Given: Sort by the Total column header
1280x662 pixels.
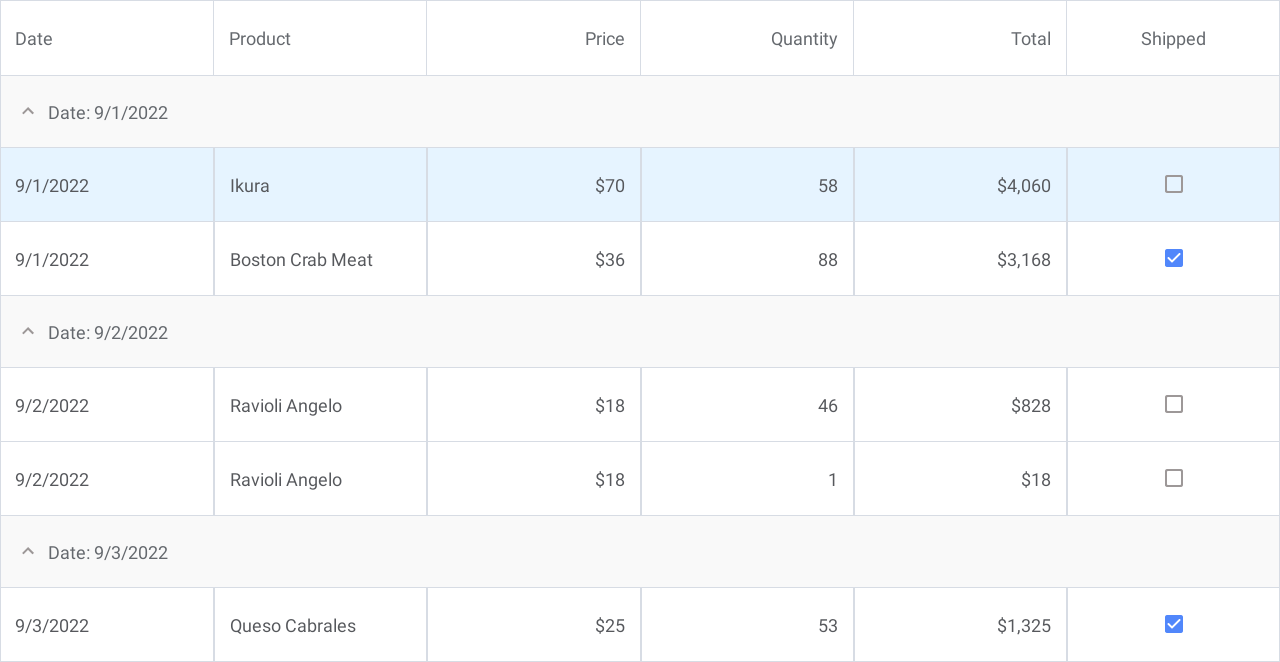Looking at the screenshot, I should [x=1030, y=39].
